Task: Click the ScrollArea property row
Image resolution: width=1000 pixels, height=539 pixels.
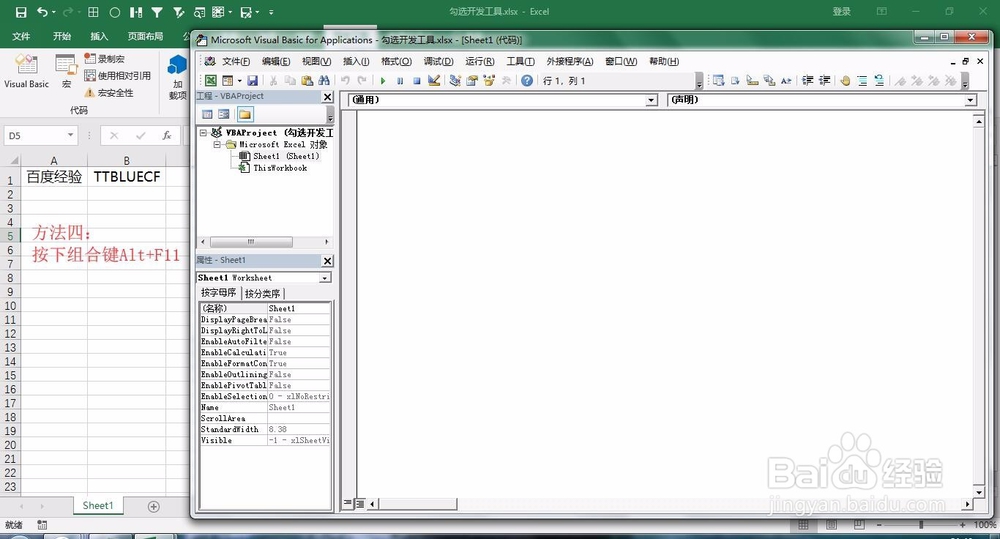Action: [265, 418]
